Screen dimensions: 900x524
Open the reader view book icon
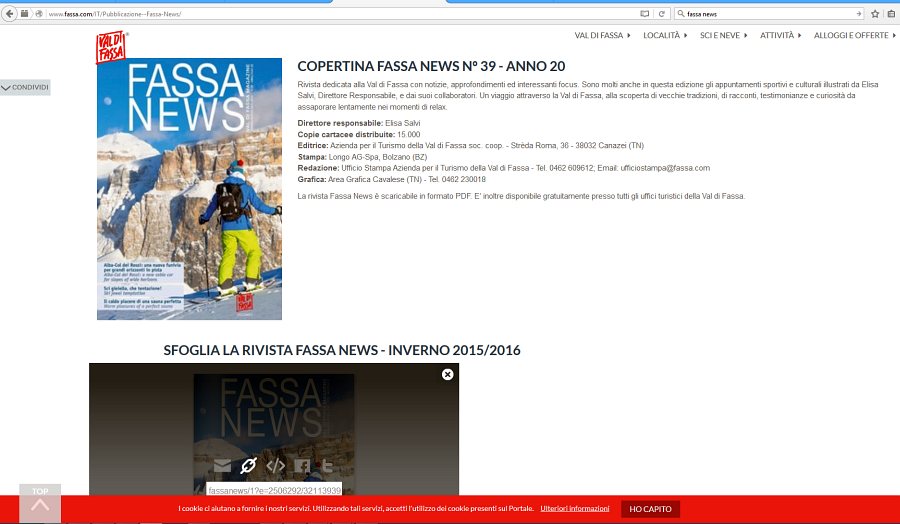pos(645,14)
